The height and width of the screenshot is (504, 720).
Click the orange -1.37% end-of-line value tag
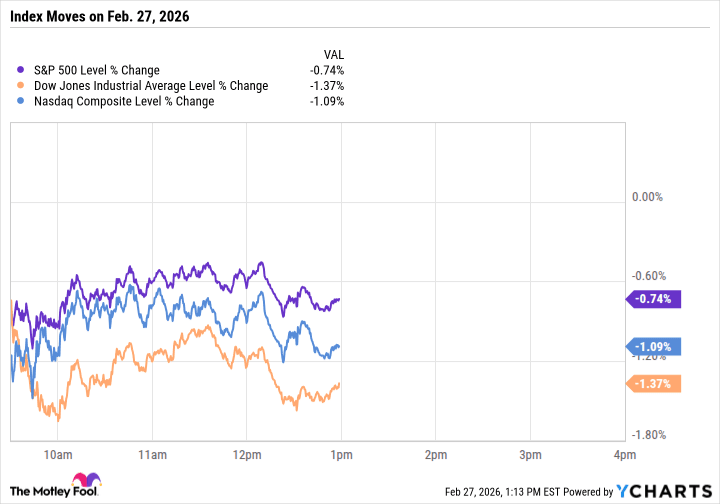[653, 384]
